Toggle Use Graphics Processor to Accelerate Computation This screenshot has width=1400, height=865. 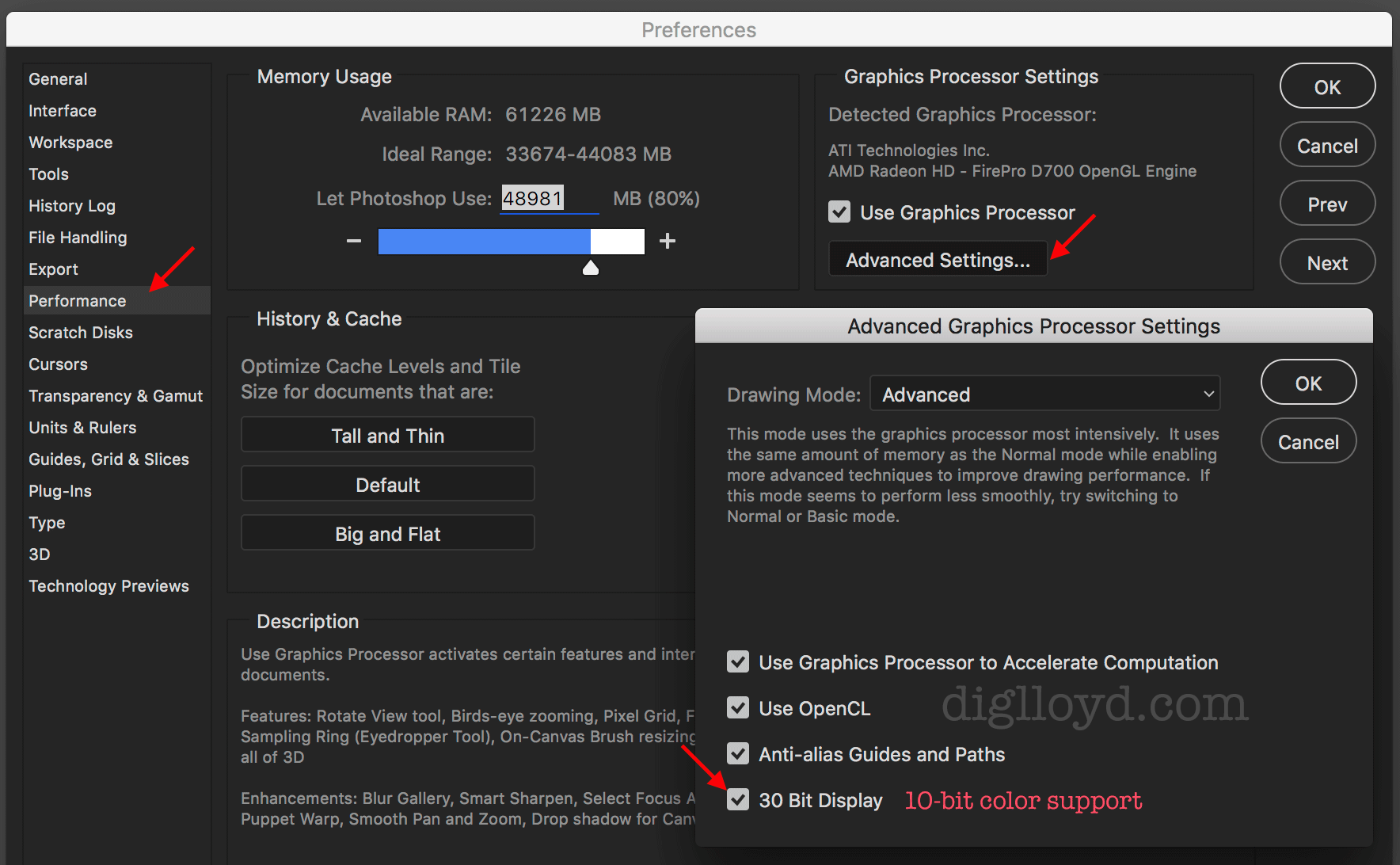738,661
